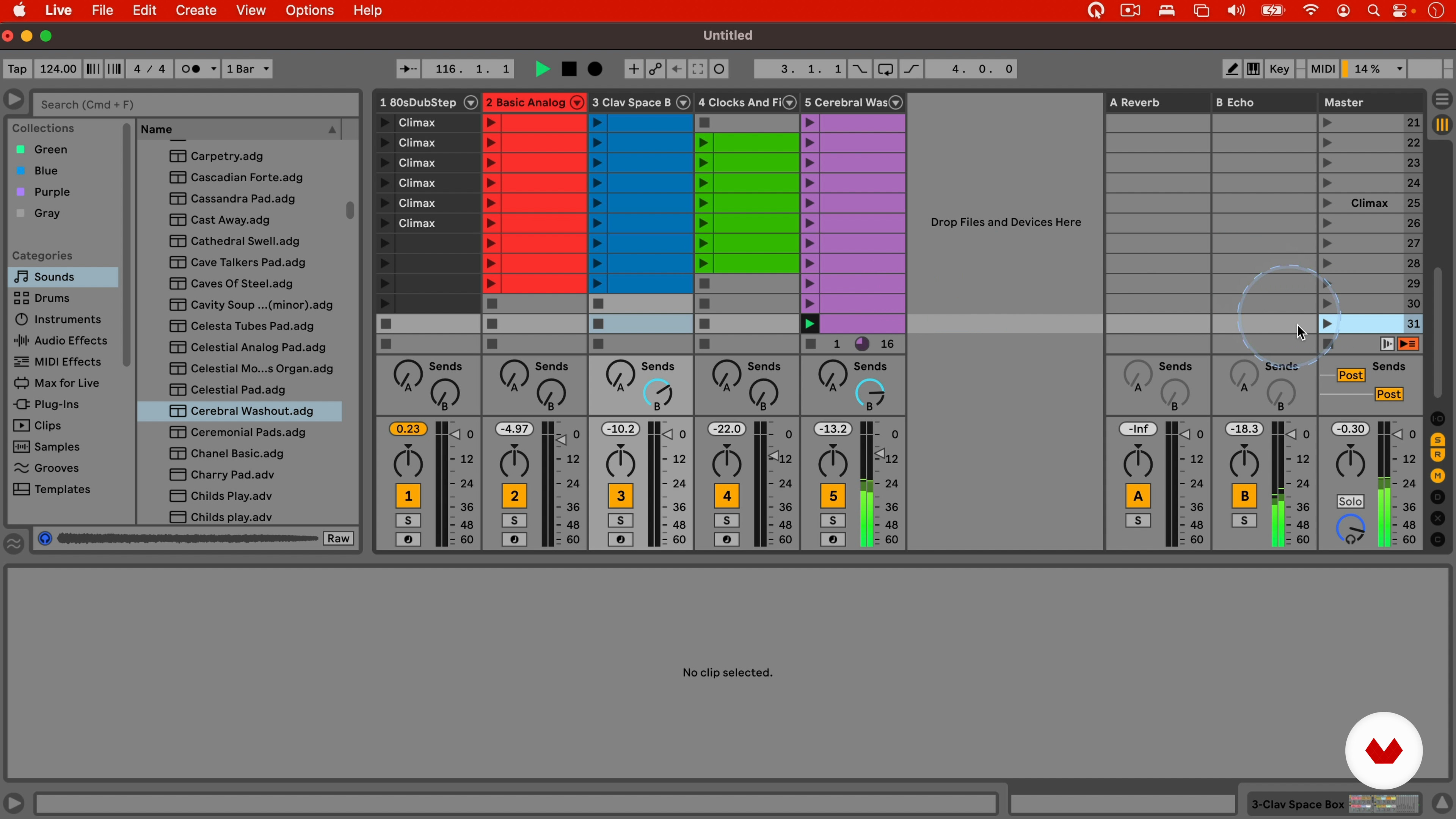Solo track 2 with its S button
Viewport: 1456px width, 819px height.
click(x=515, y=521)
